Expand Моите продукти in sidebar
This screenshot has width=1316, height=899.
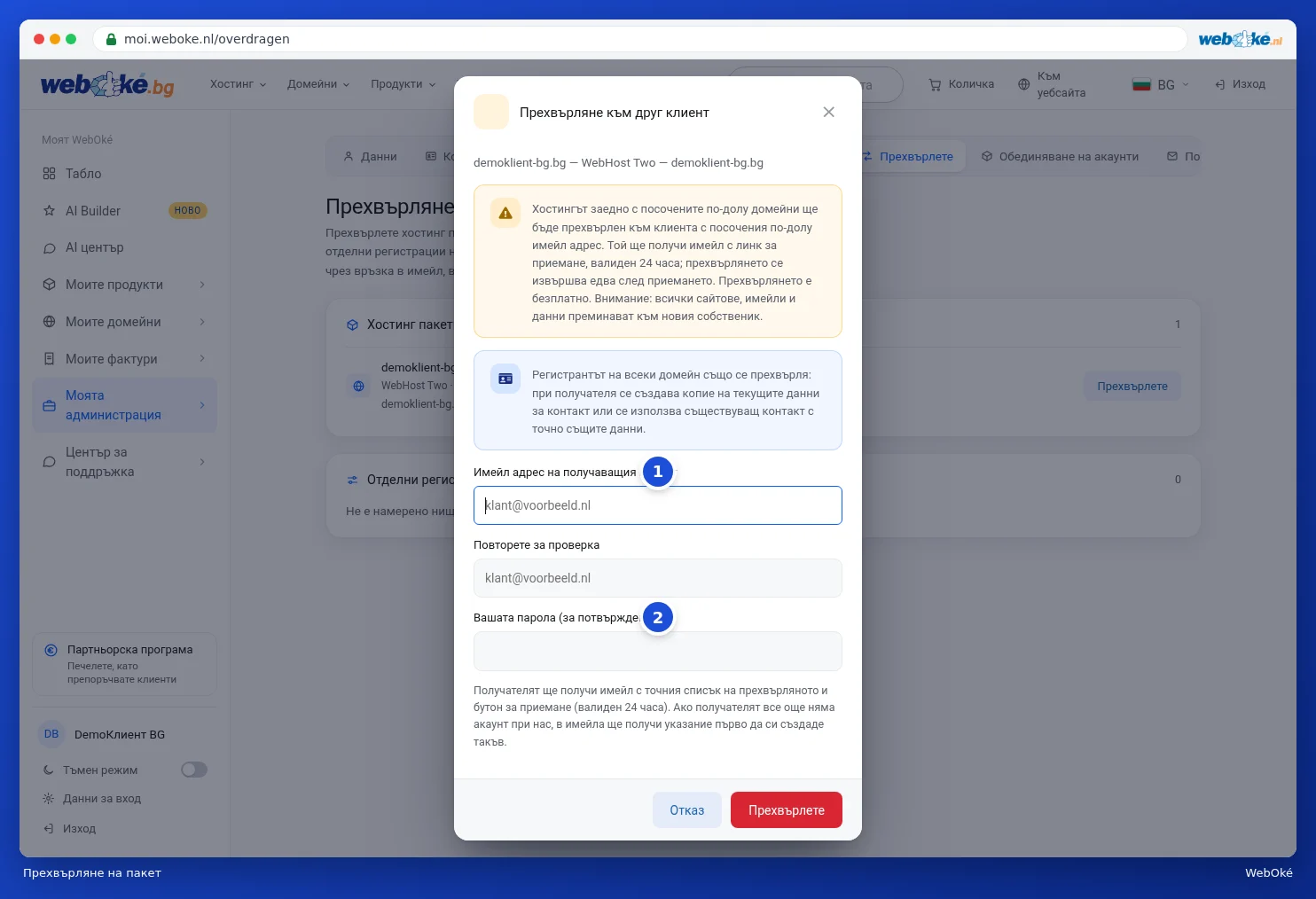point(125,285)
